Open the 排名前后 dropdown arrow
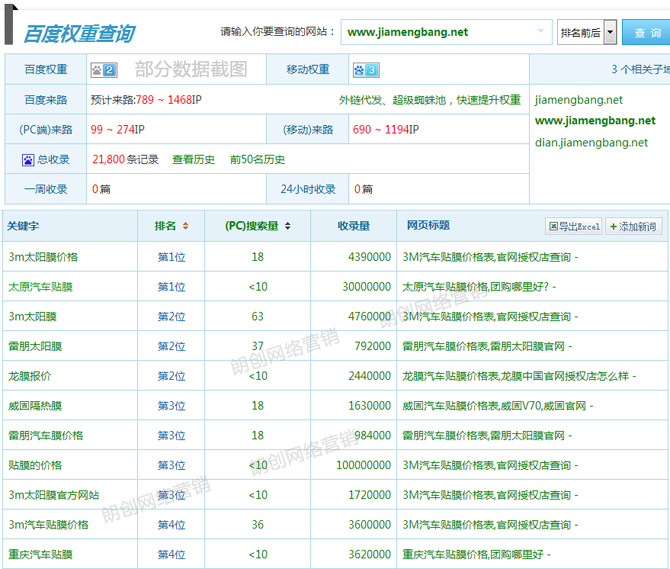This screenshot has height=569, width=670. [x=610, y=32]
